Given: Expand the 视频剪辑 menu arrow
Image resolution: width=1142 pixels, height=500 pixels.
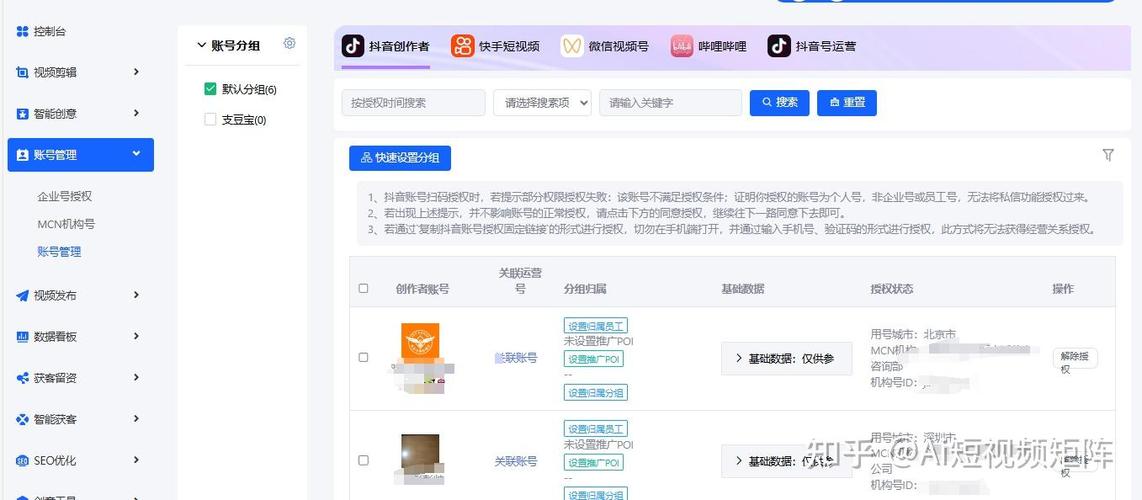Looking at the screenshot, I should coord(136,72).
